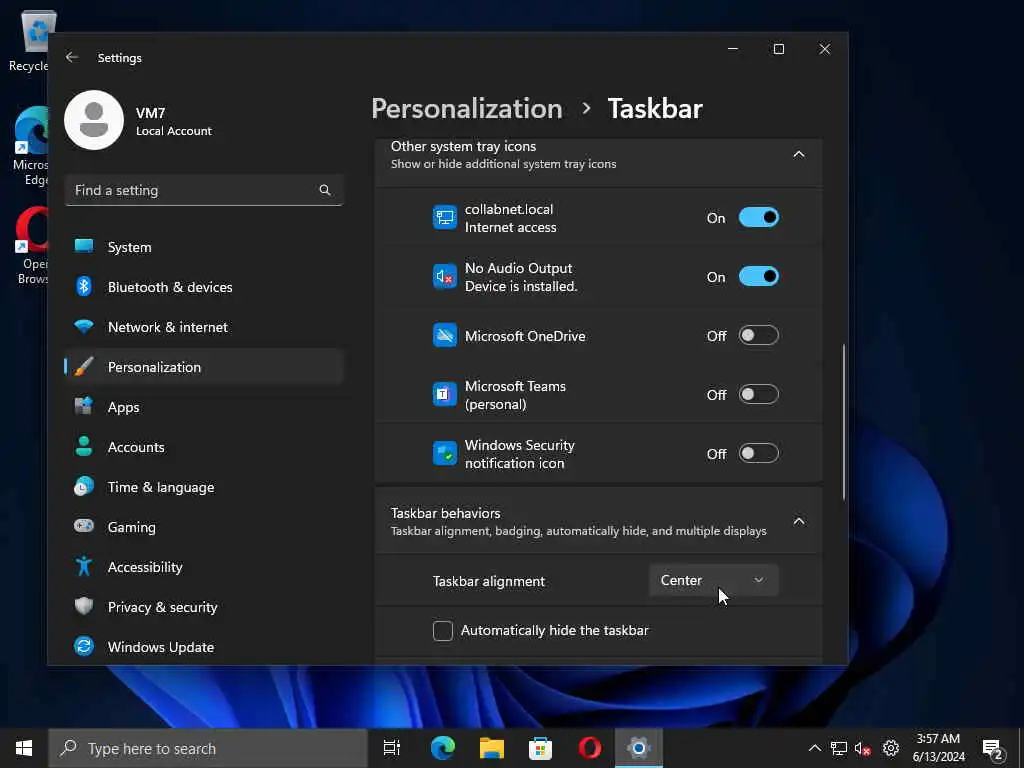Collapse the Other system tray icons section
The height and width of the screenshot is (768, 1024).
799,155
